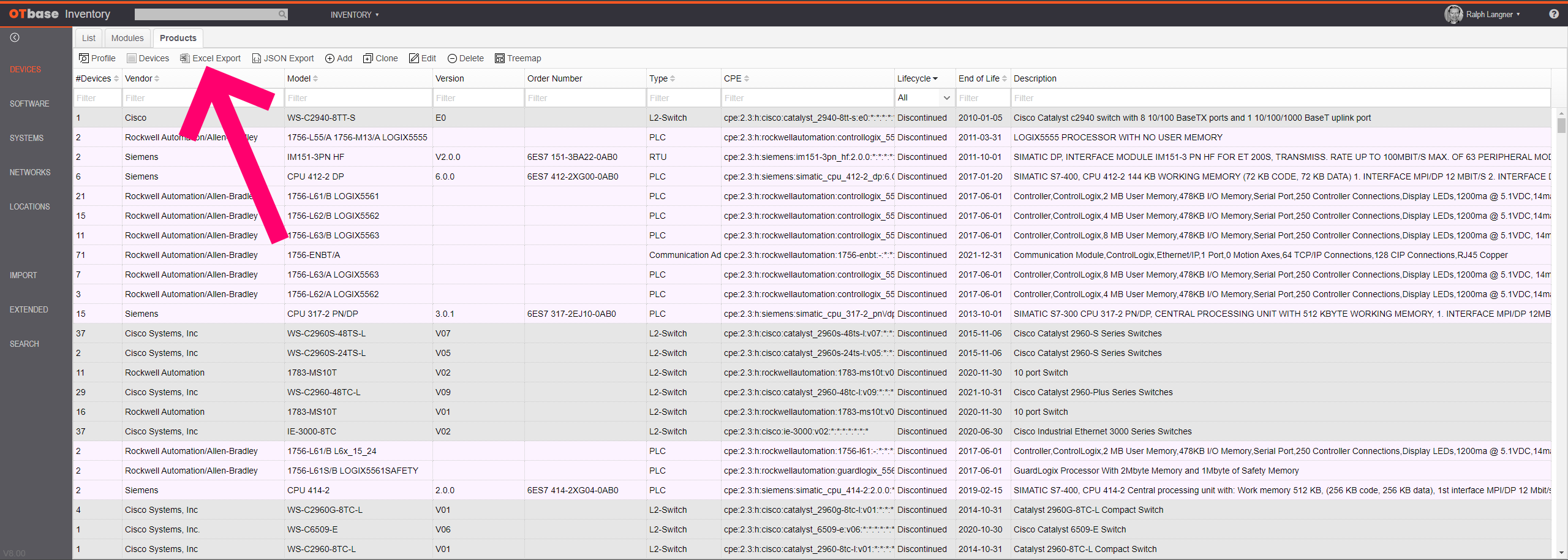Viewport: 1568px width, 560px height.
Task: Select the IE-3000-8TC model cell
Action: tap(358, 431)
